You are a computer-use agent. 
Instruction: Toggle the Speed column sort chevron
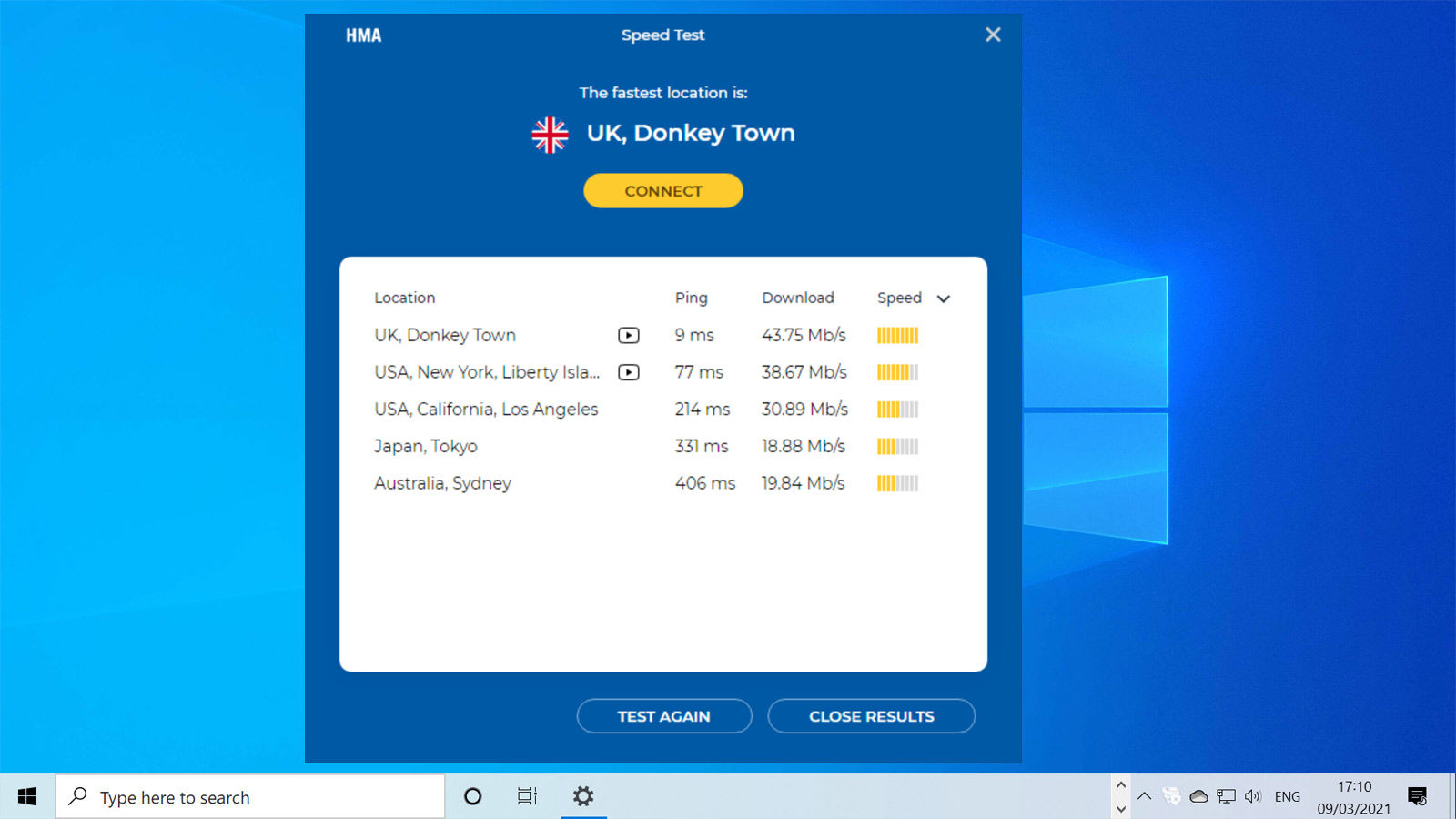(944, 298)
